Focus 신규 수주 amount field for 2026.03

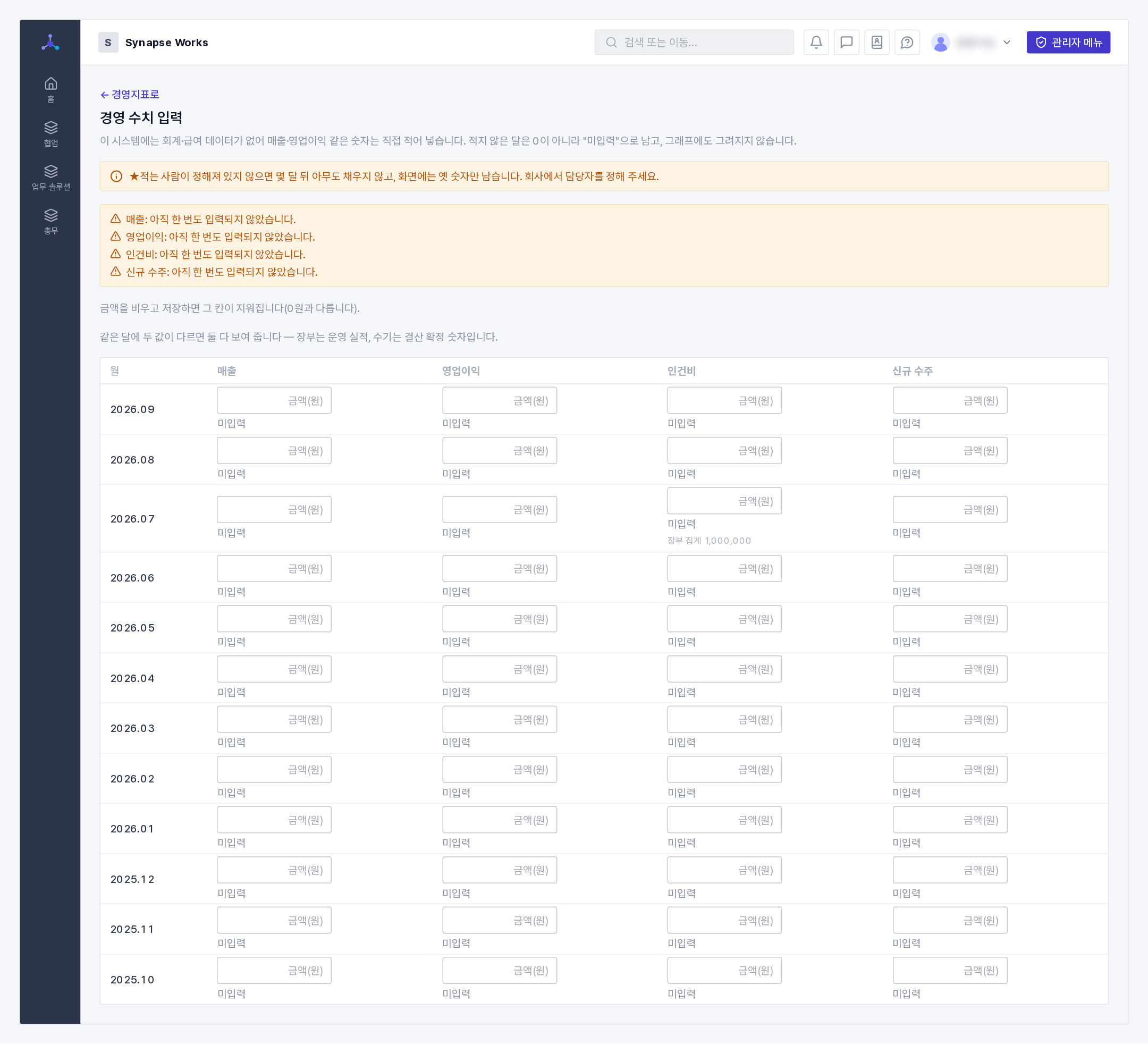950,719
